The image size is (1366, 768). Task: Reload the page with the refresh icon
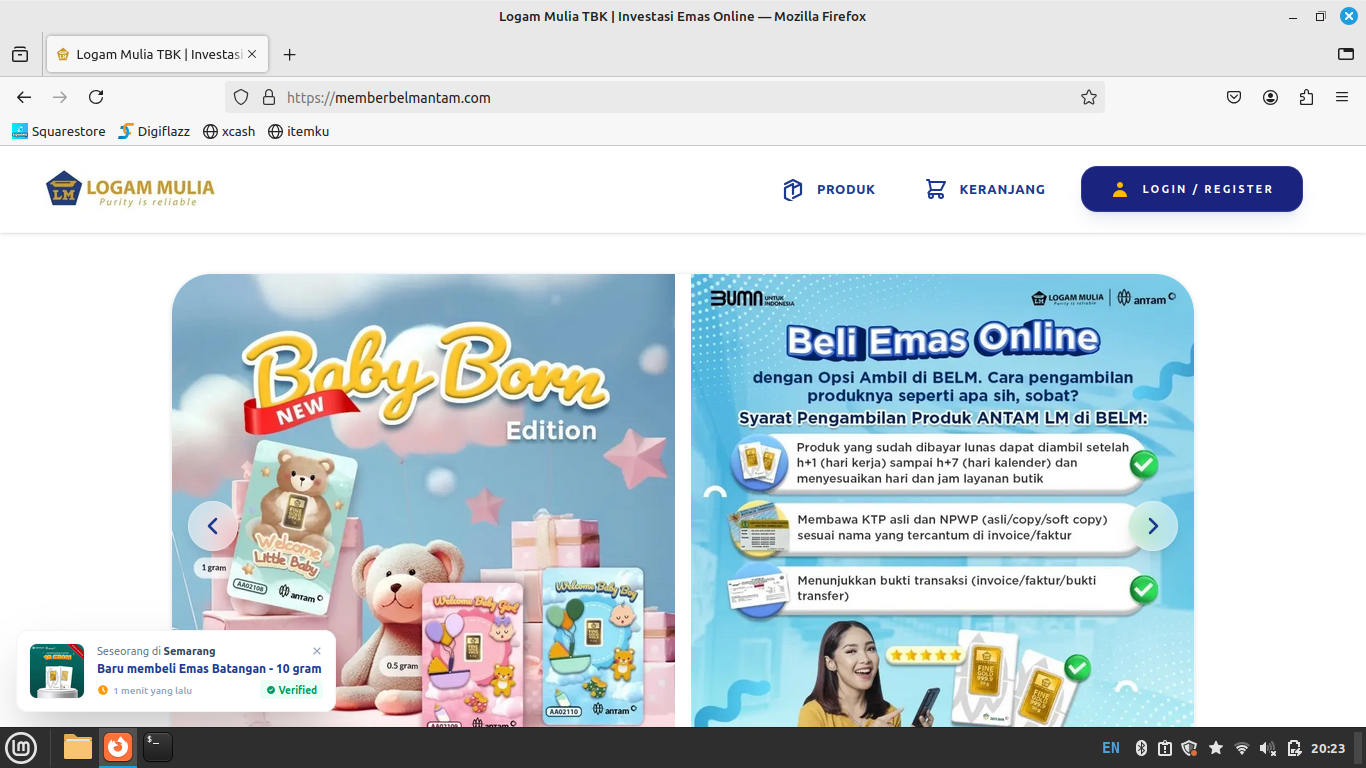96,97
